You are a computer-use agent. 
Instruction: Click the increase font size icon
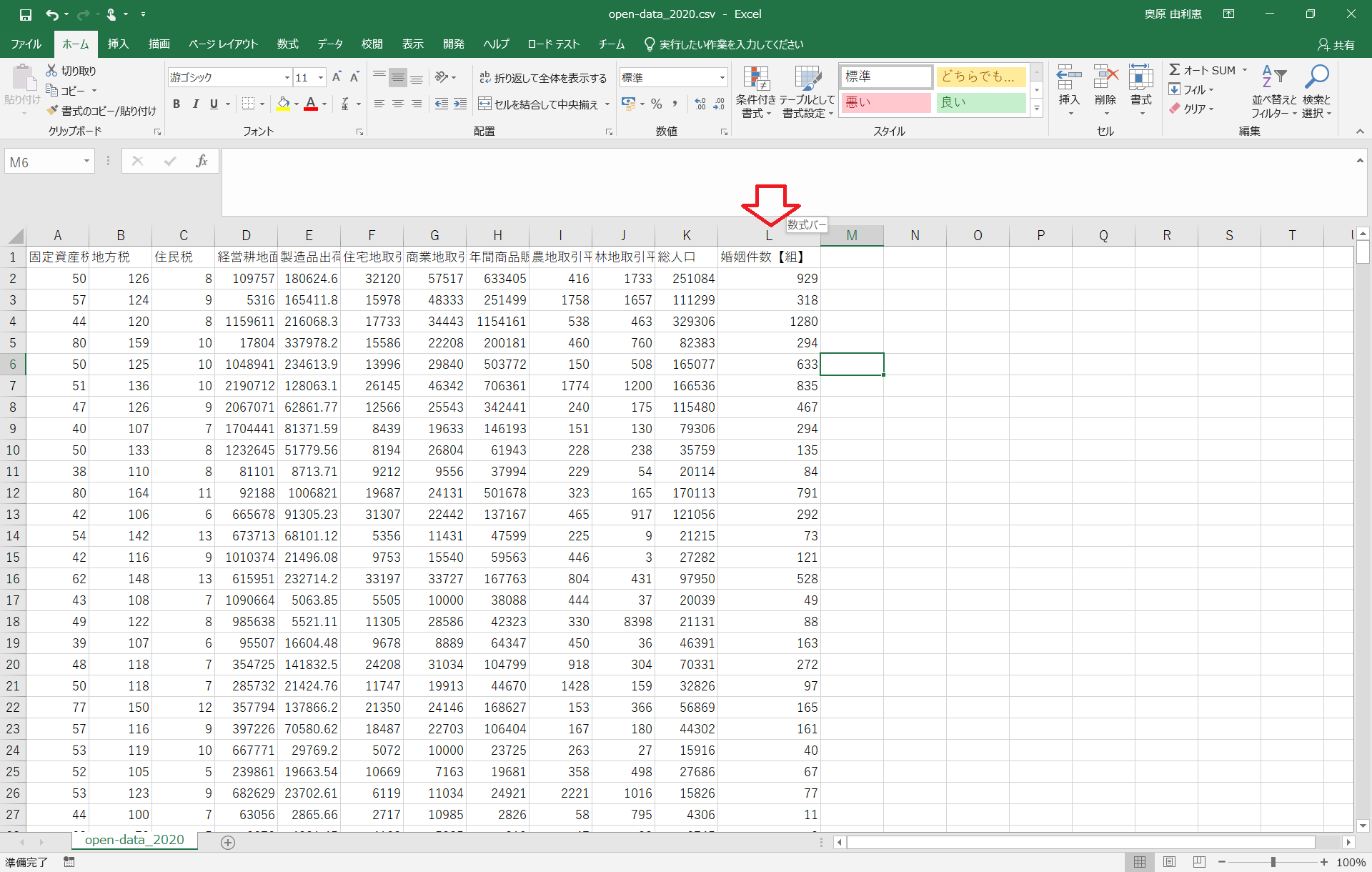pyautogui.click(x=337, y=77)
